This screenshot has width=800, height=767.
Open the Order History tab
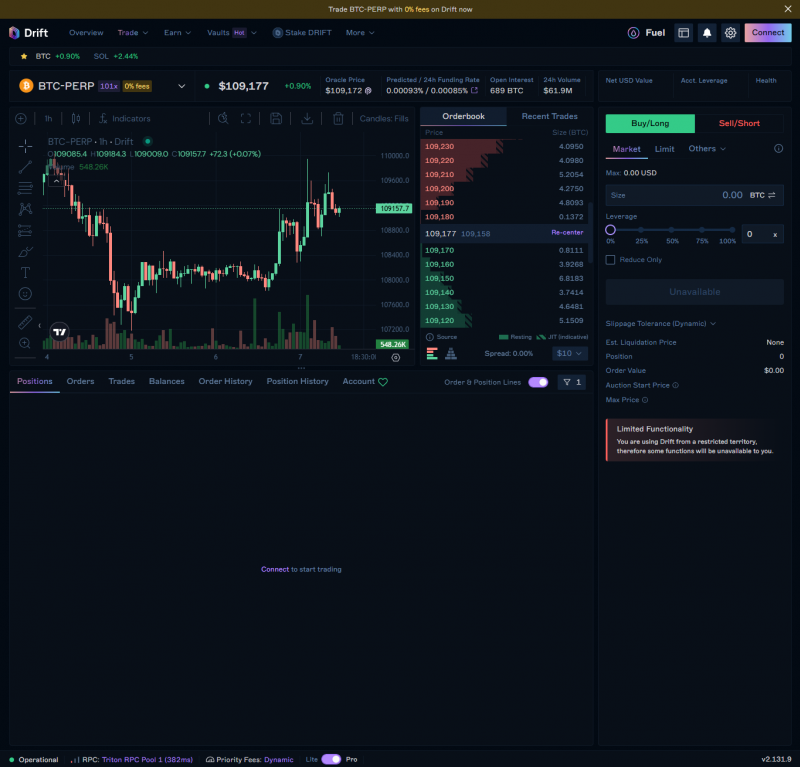pos(226,381)
